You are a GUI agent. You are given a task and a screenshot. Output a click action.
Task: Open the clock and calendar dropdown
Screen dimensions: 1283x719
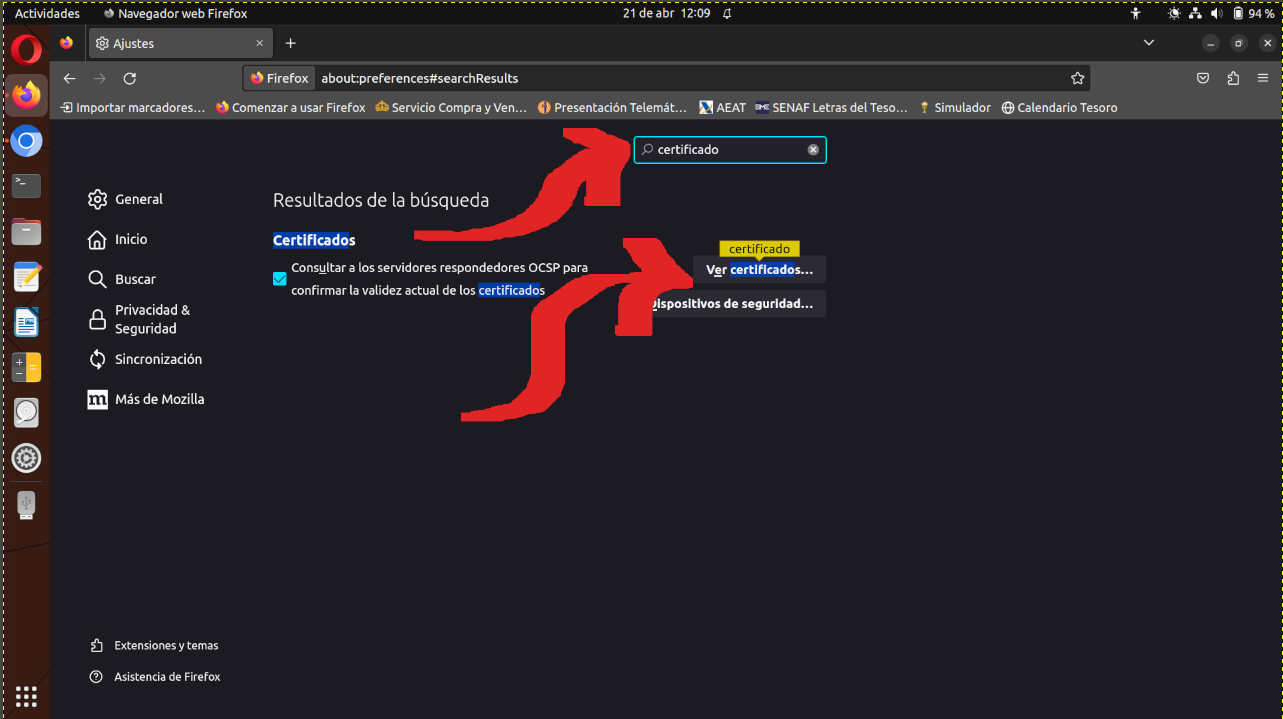[666, 14]
